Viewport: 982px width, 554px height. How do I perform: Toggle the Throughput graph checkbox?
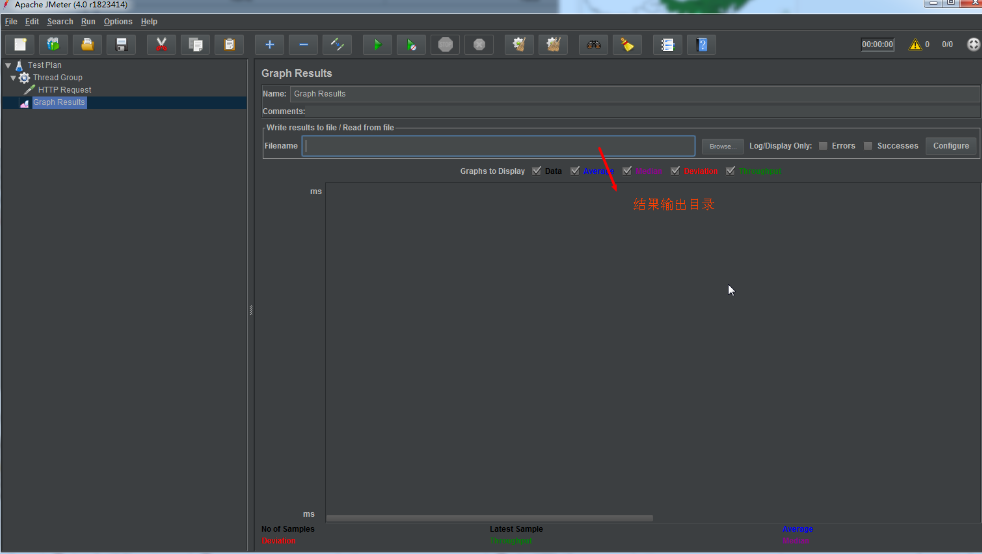coord(730,171)
